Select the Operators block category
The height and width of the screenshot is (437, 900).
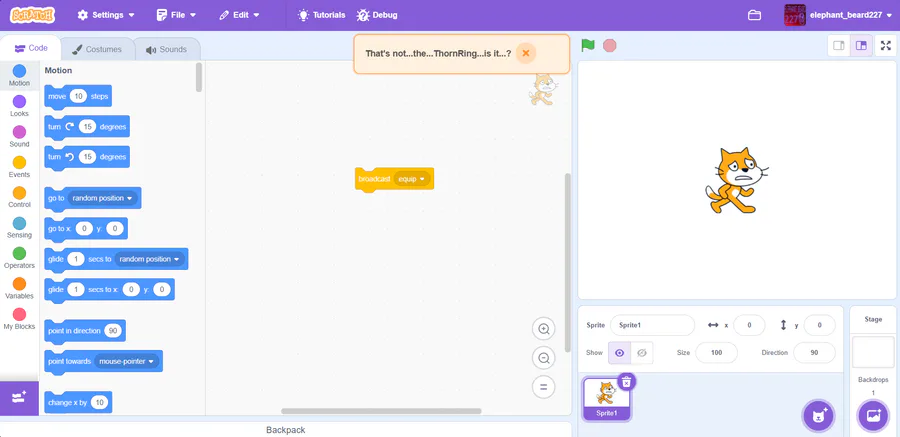(20, 258)
